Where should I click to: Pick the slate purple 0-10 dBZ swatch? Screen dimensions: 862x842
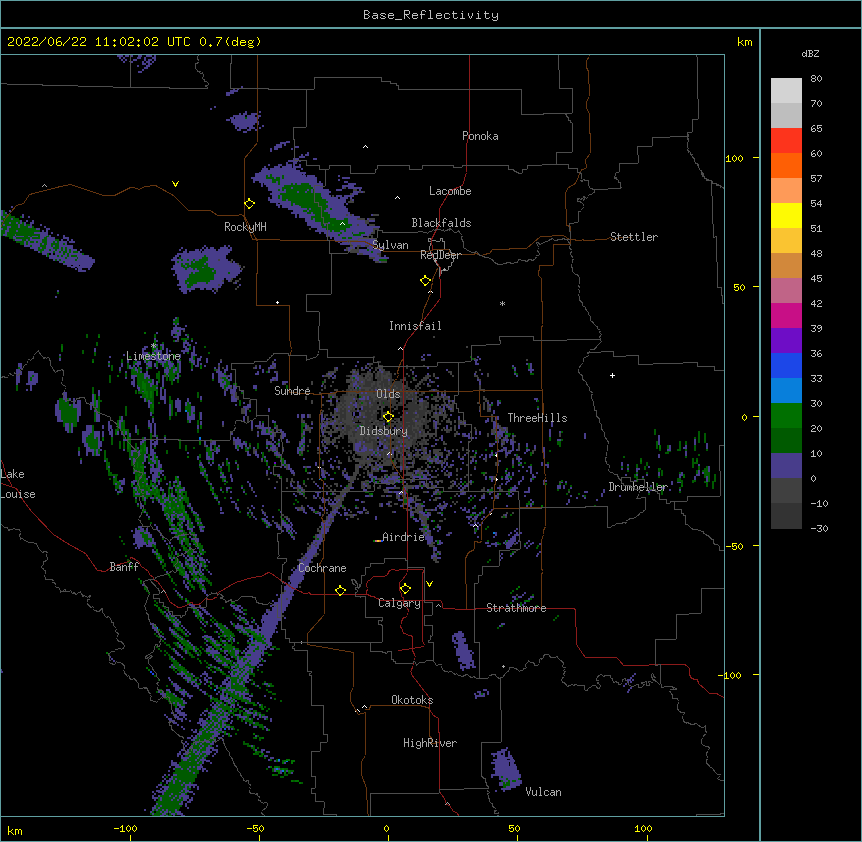(x=786, y=466)
